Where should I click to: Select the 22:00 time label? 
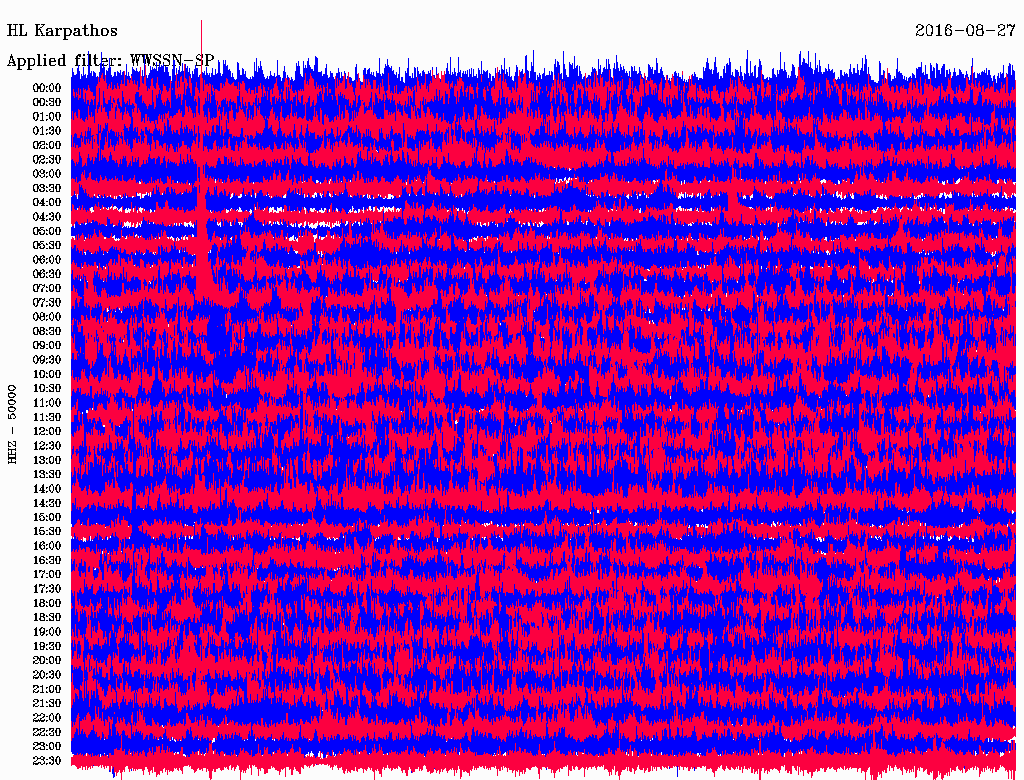[47, 718]
